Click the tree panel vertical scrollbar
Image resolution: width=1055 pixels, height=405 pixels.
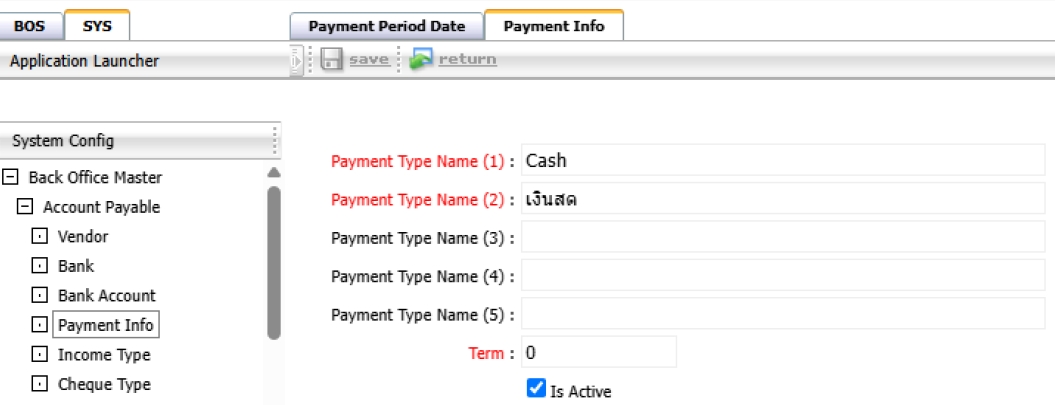coord(274,262)
